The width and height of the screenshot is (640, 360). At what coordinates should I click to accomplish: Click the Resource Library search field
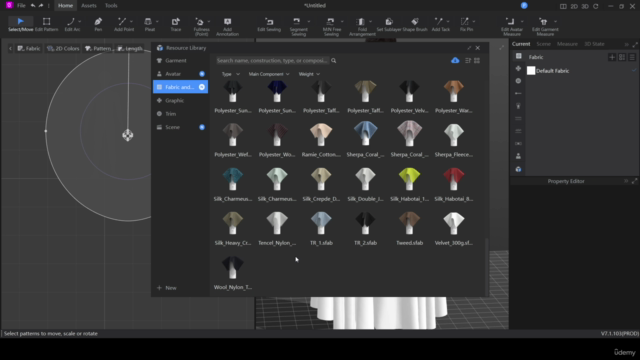click(272, 60)
